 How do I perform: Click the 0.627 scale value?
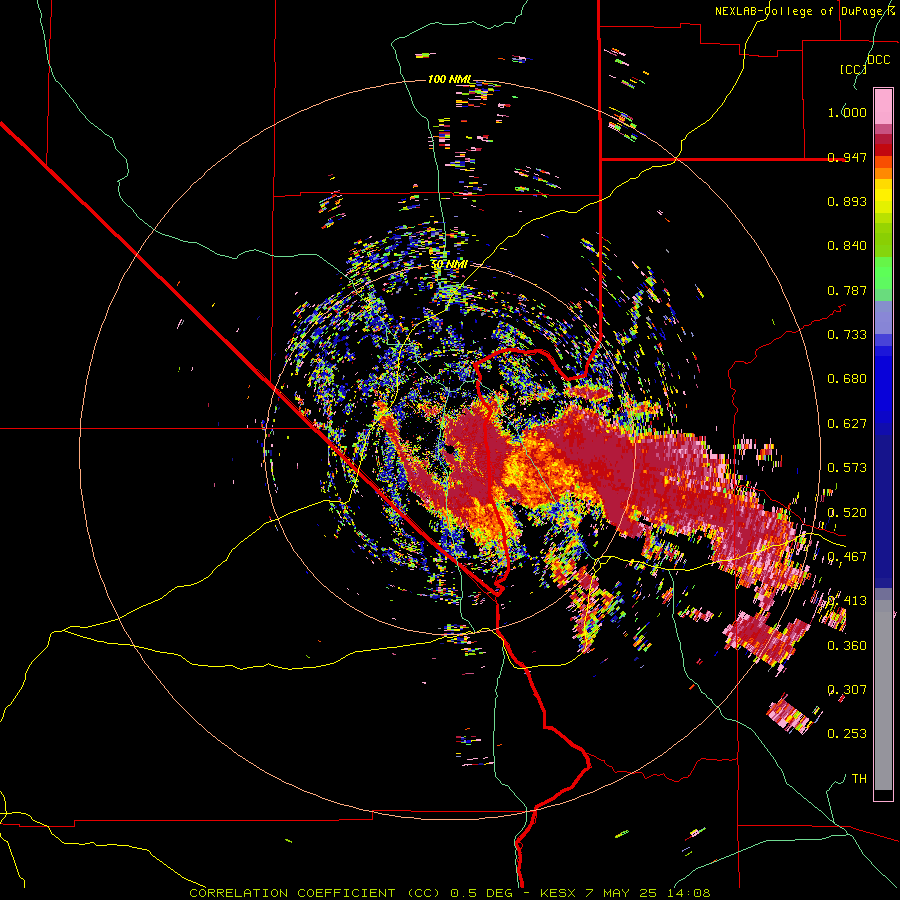[x=847, y=424]
